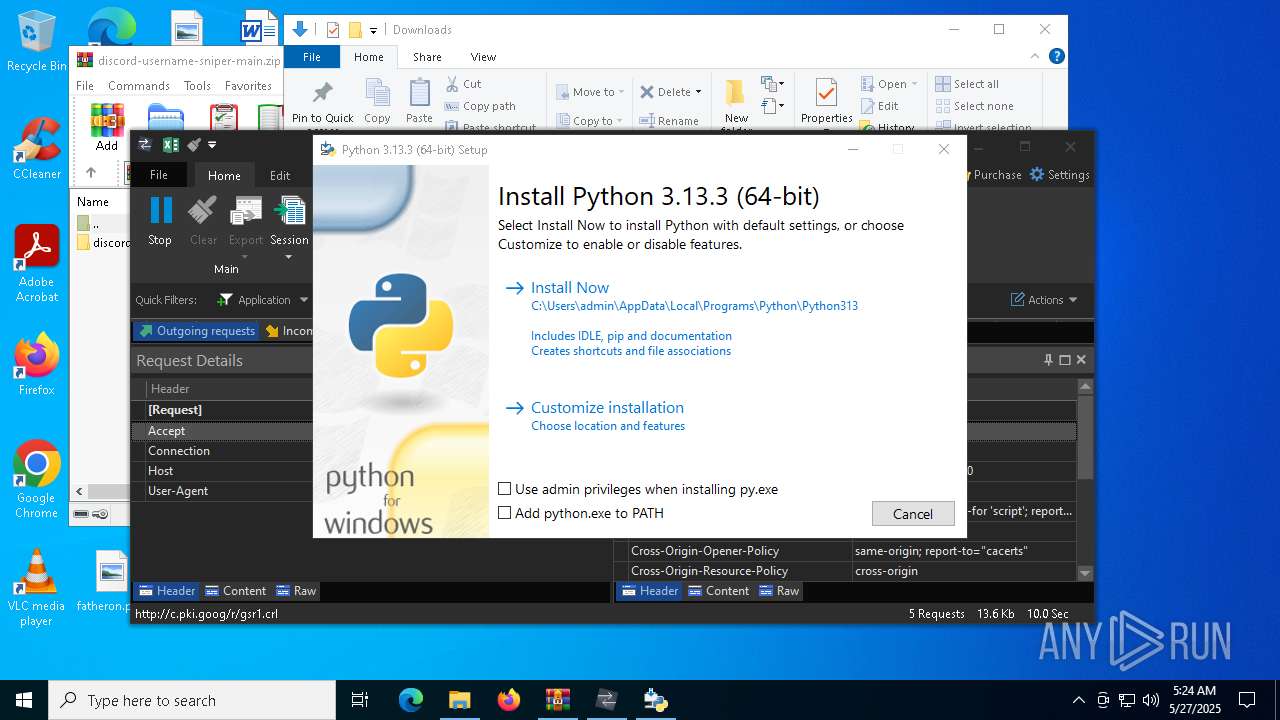Open Explorer View tab
The image size is (1280, 720).
click(483, 57)
